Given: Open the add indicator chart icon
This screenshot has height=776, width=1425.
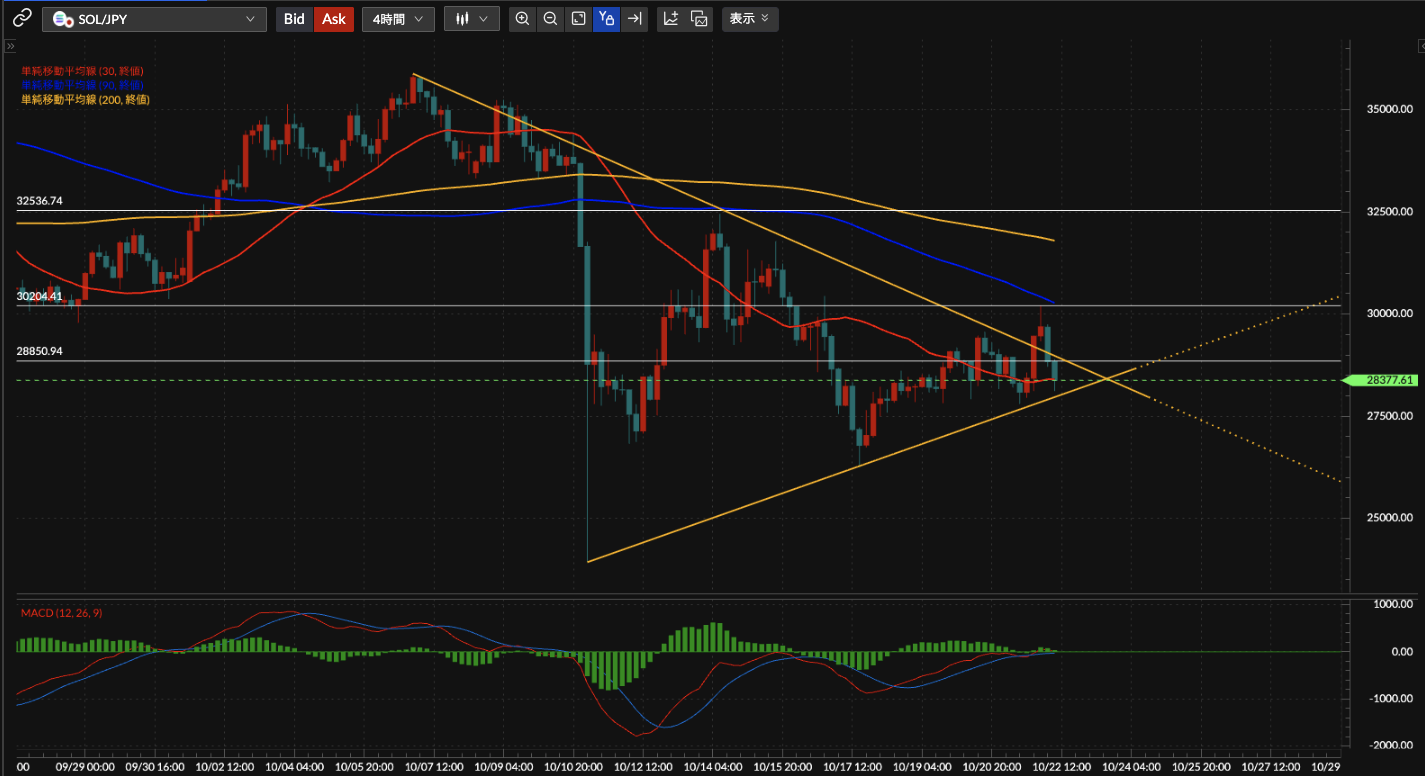Looking at the screenshot, I should click(x=671, y=19).
